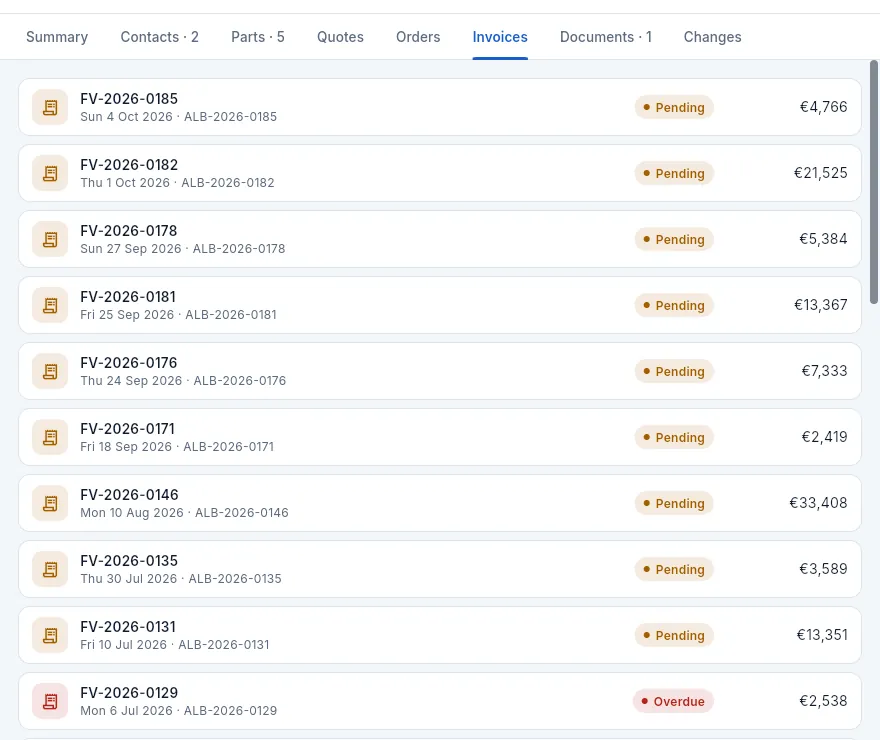Click the €13,351 amount

tap(822, 635)
